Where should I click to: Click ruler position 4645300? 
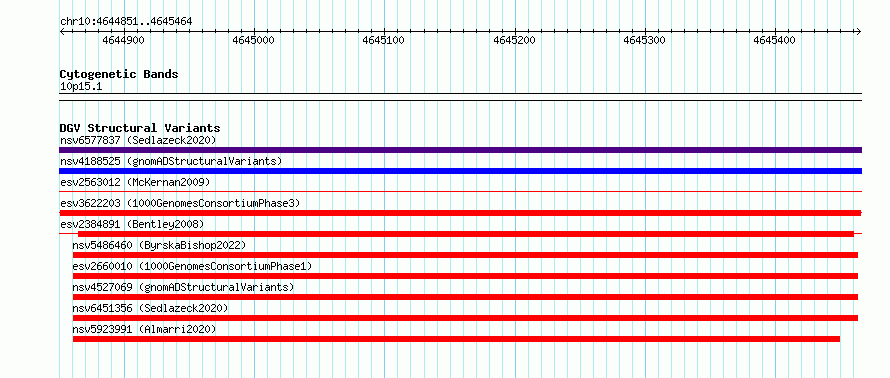(645, 40)
